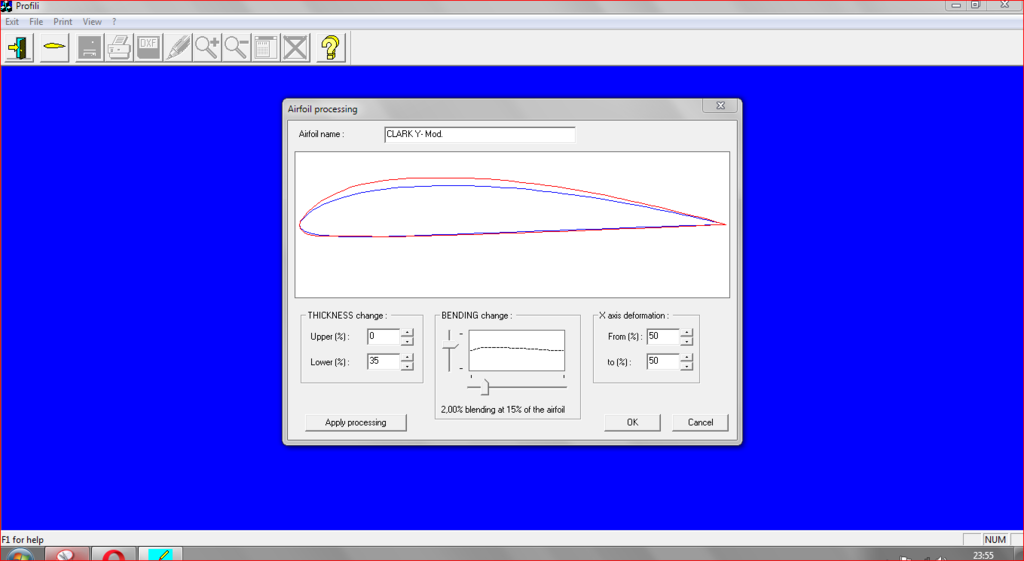Viewport: 1024px width, 561px height.
Task: Dismiss the dialog with the Cancel button
Action: point(700,422)
